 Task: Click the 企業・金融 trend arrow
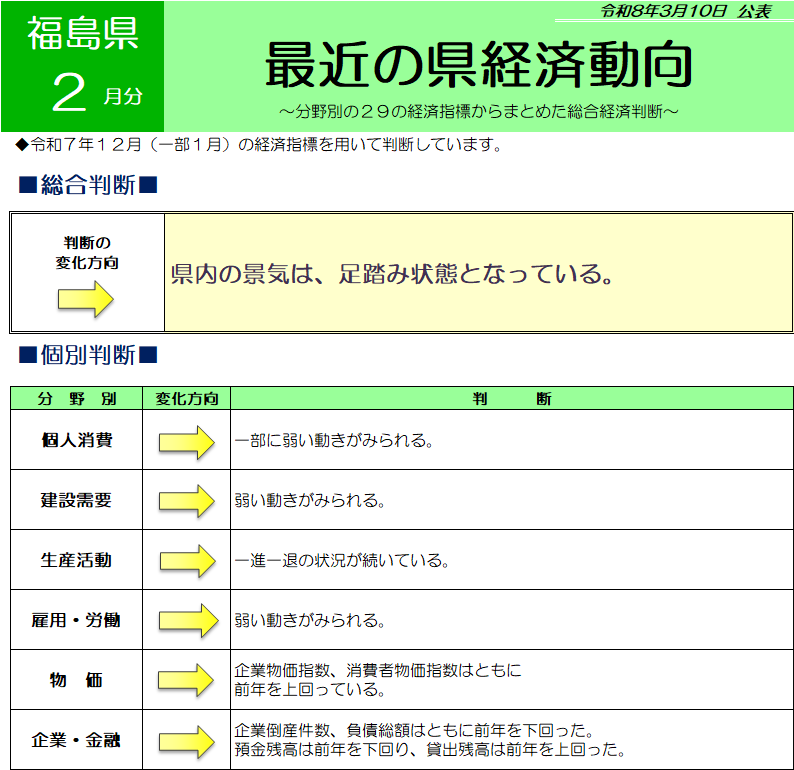pyautogui.click(x=187, y=740)
